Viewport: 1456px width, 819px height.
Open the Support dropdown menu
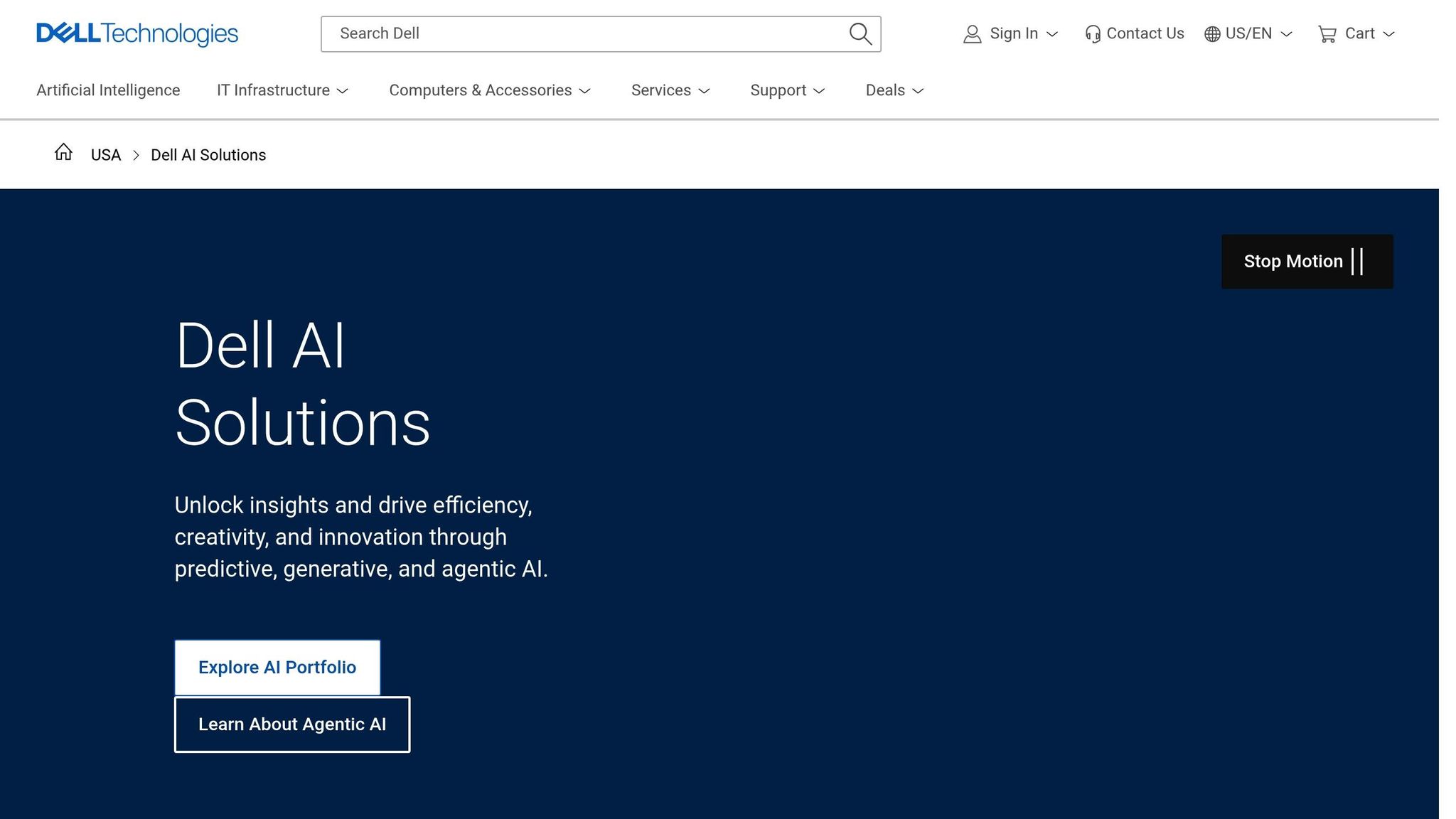click(787, 90)
